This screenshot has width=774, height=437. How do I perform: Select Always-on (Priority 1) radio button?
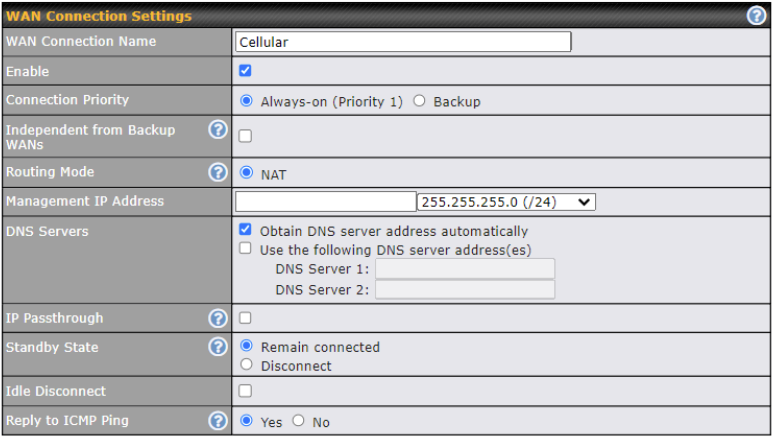coord(247,101)
